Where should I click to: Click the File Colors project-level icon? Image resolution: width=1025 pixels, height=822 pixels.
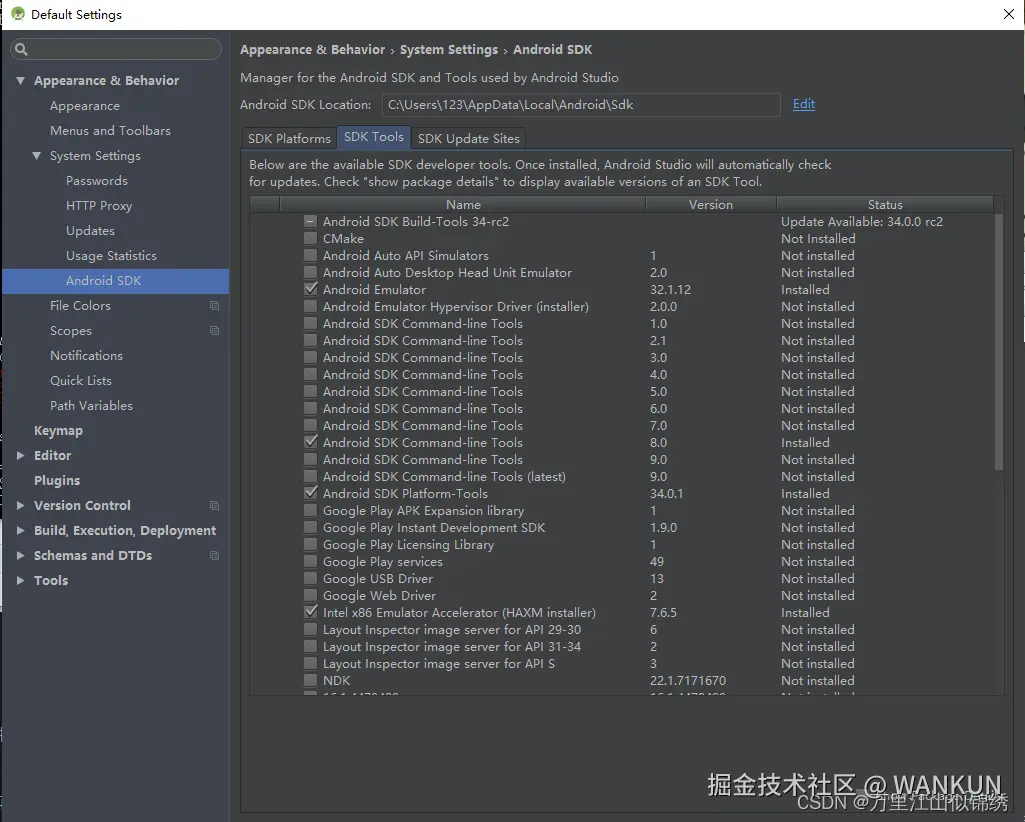[214, 305]
